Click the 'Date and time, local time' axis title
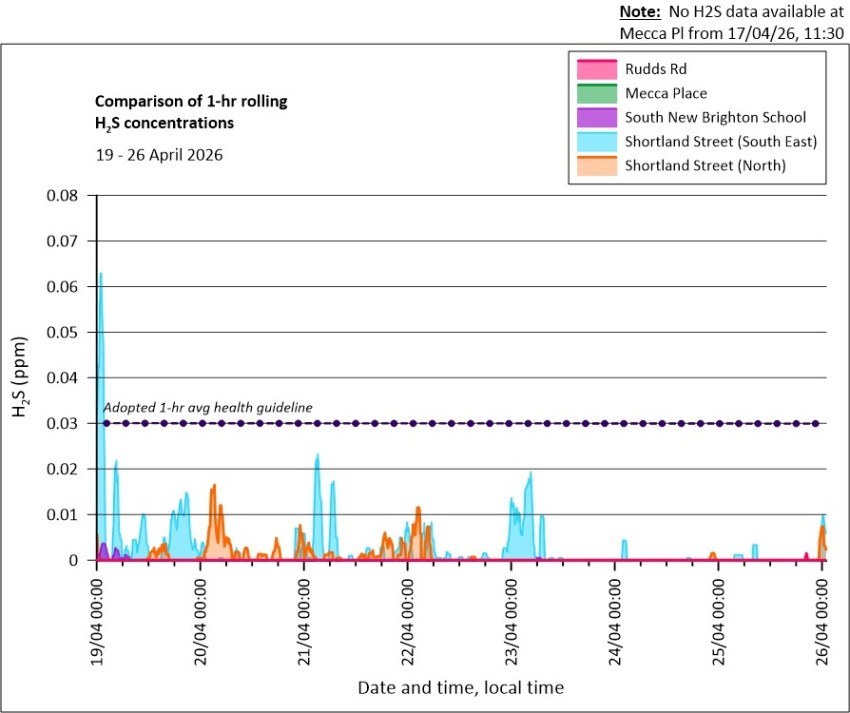Viewport: 850px width, 713px height. point(460,687)
